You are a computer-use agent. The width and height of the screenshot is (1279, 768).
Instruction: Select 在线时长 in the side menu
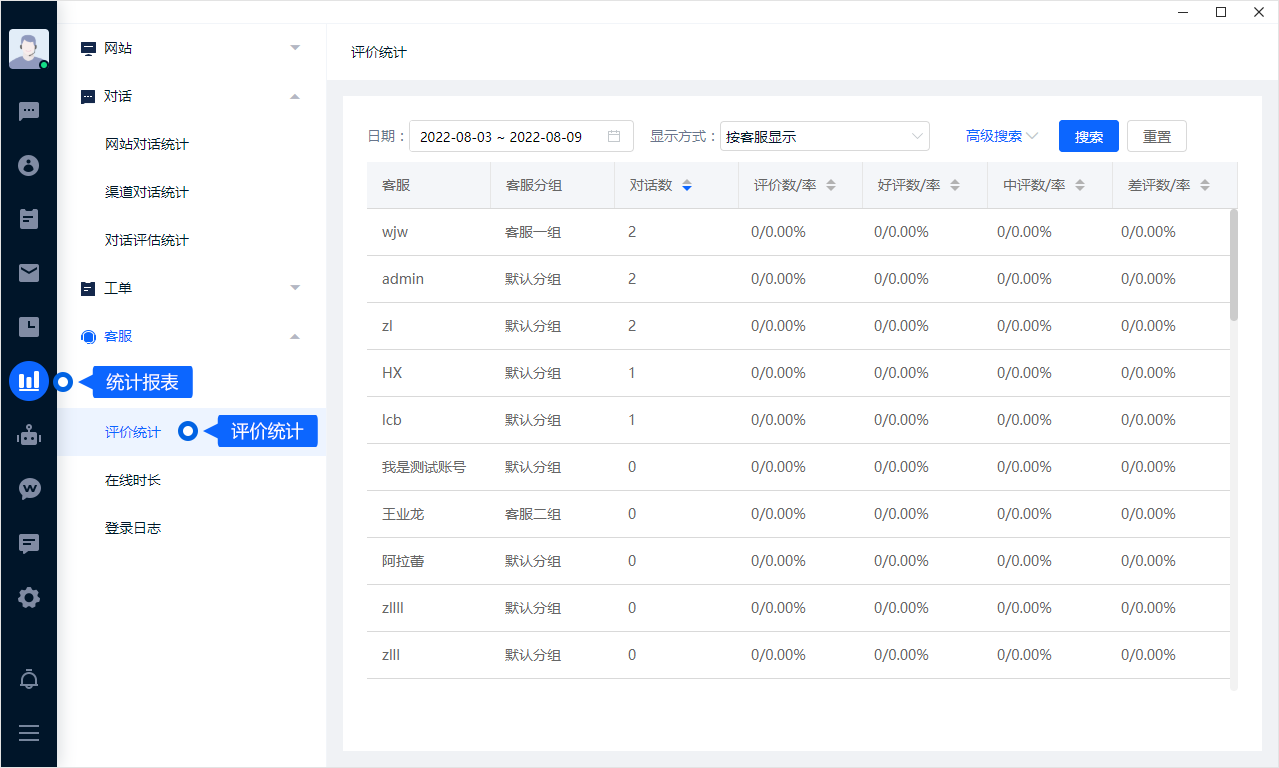[133, 480]
